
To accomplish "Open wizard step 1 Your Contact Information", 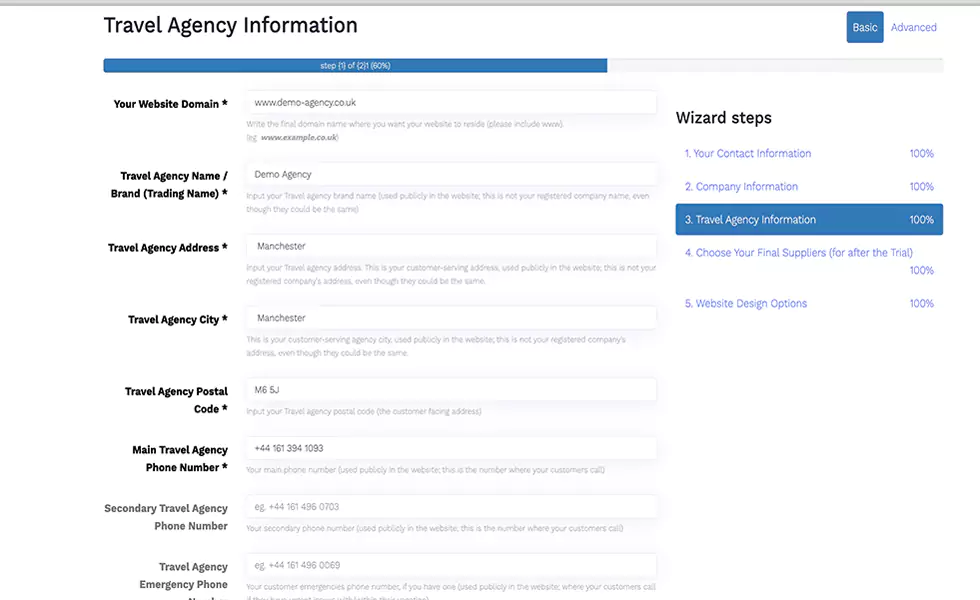I will [x=747, y=154].
